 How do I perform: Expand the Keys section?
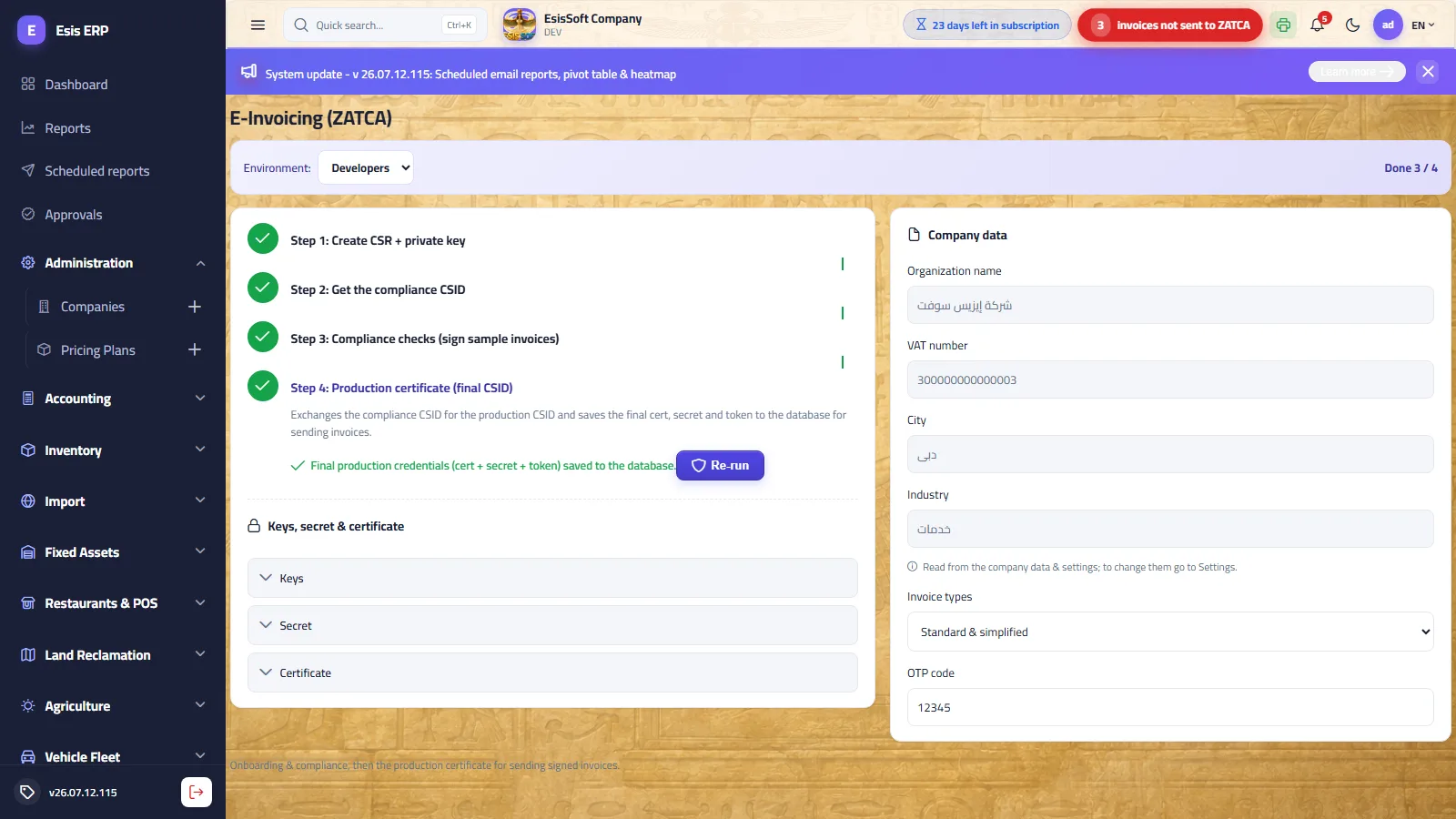(552, 578)
